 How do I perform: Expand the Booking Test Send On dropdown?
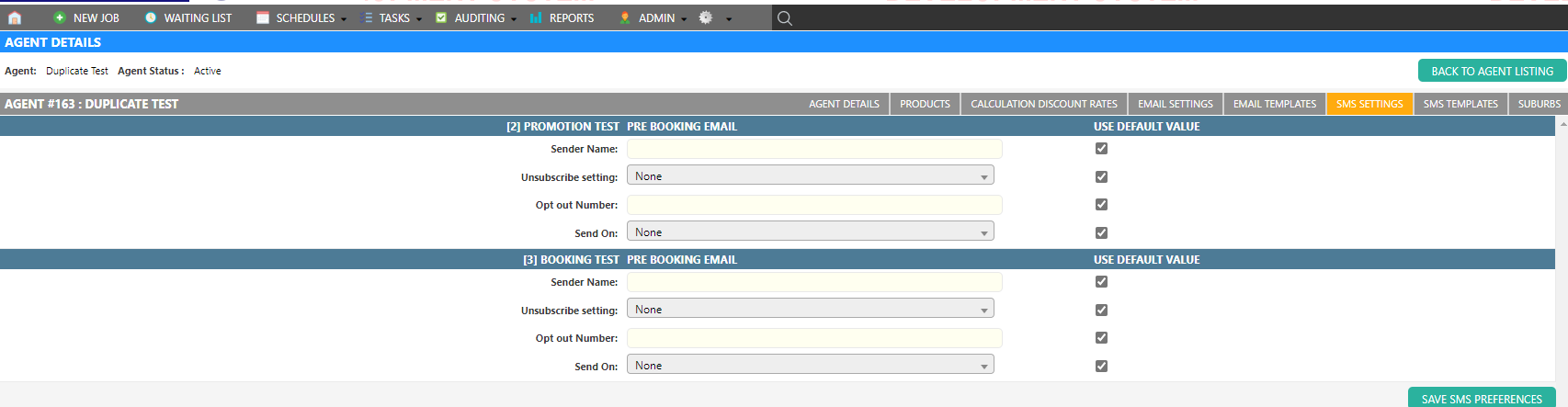[x=810, y=366]
